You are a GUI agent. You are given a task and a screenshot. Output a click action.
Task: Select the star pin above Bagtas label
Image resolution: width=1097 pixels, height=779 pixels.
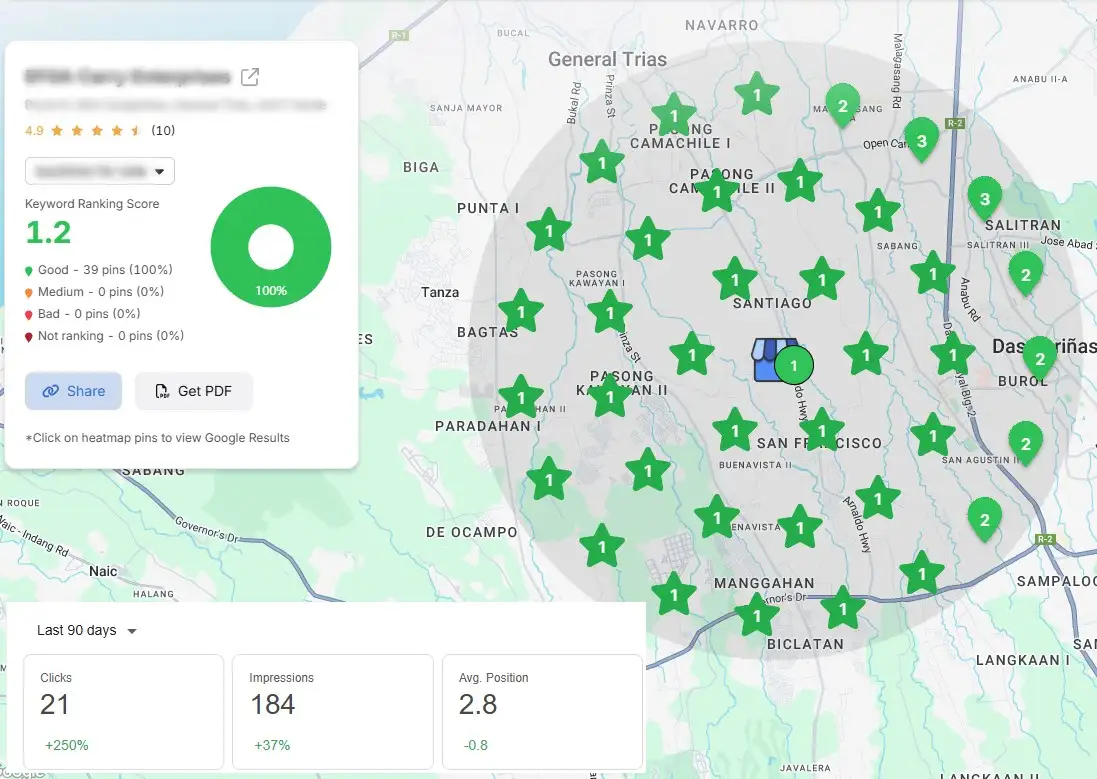520,312
